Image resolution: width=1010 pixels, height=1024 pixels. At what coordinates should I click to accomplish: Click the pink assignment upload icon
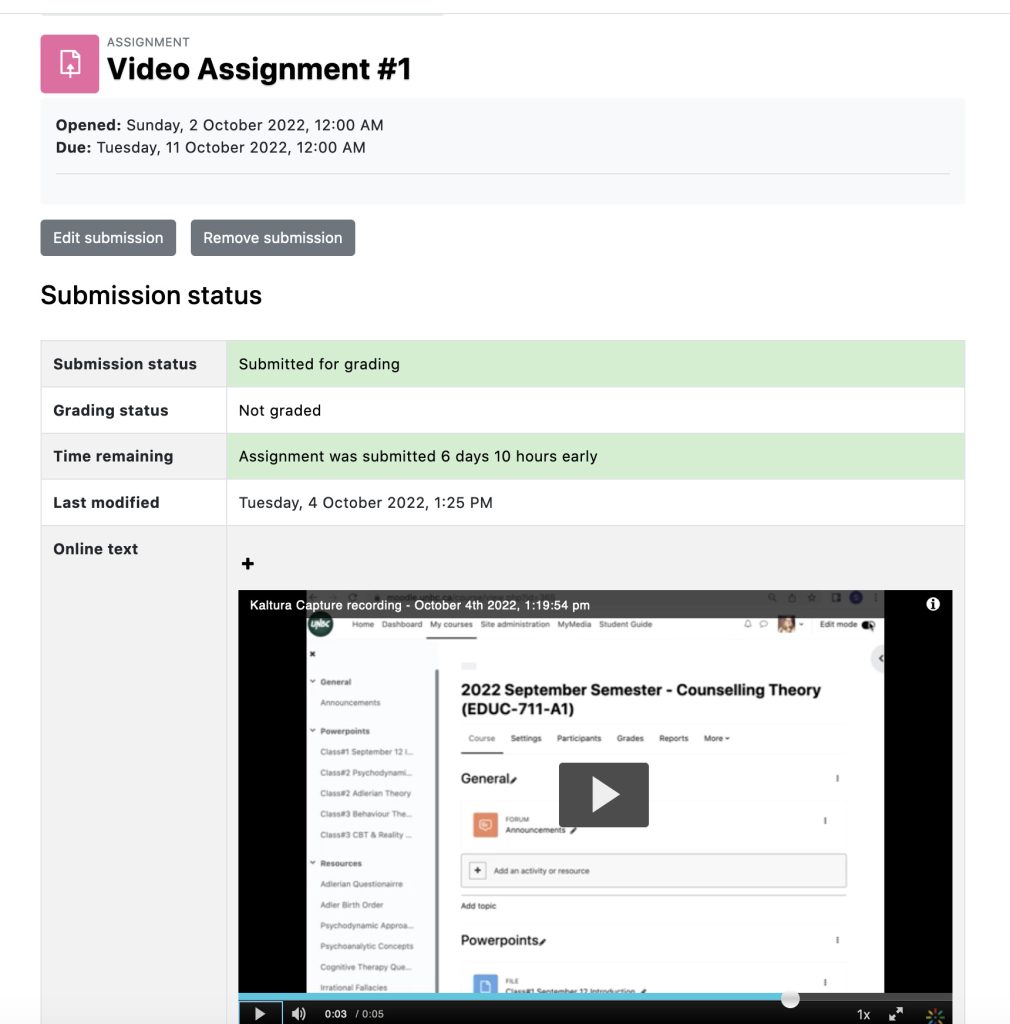coord(68,63)
